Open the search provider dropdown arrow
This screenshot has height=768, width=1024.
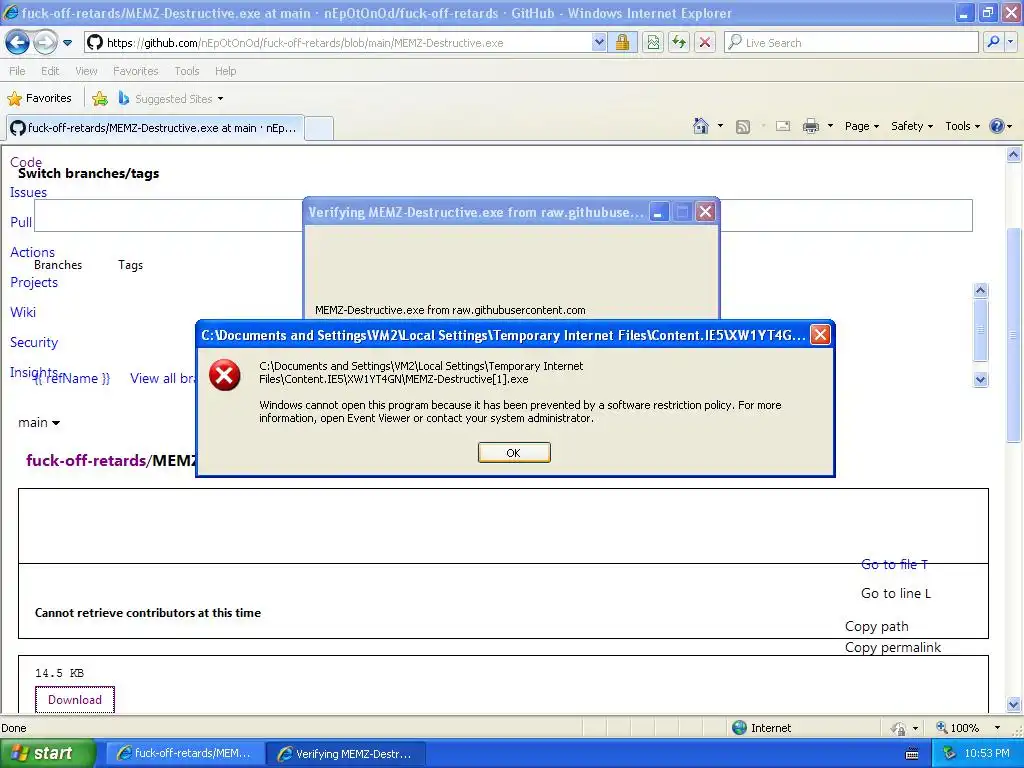click(x=1010, y=42)
